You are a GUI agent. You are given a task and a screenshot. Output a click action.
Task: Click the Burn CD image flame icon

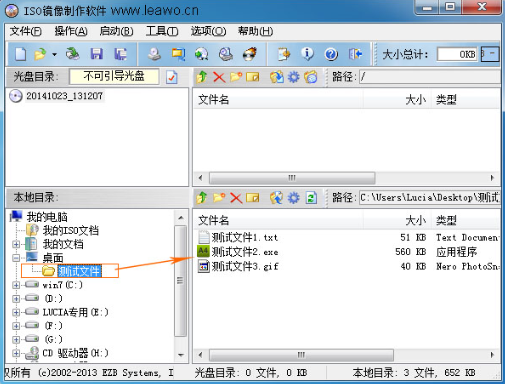point(250,54)
